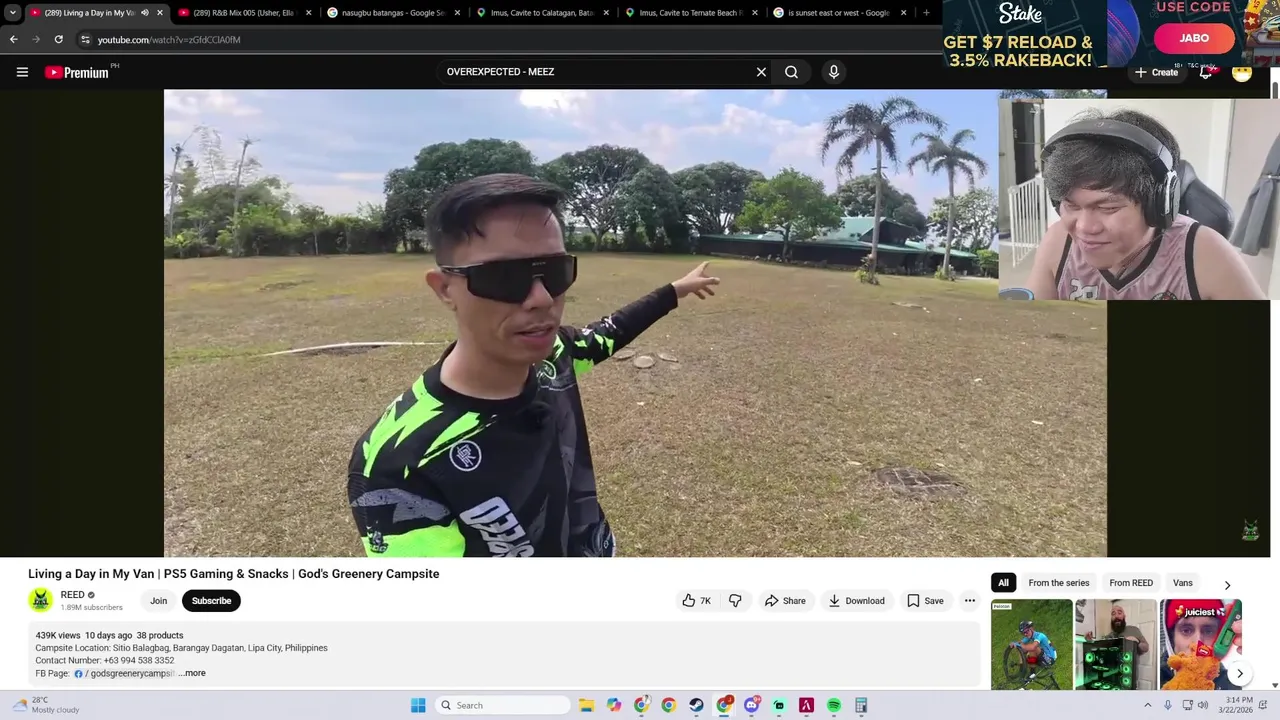Screen dimensions: 1280x720
Task: Show more filter chips with right arrow
Action: [1227, 585]
